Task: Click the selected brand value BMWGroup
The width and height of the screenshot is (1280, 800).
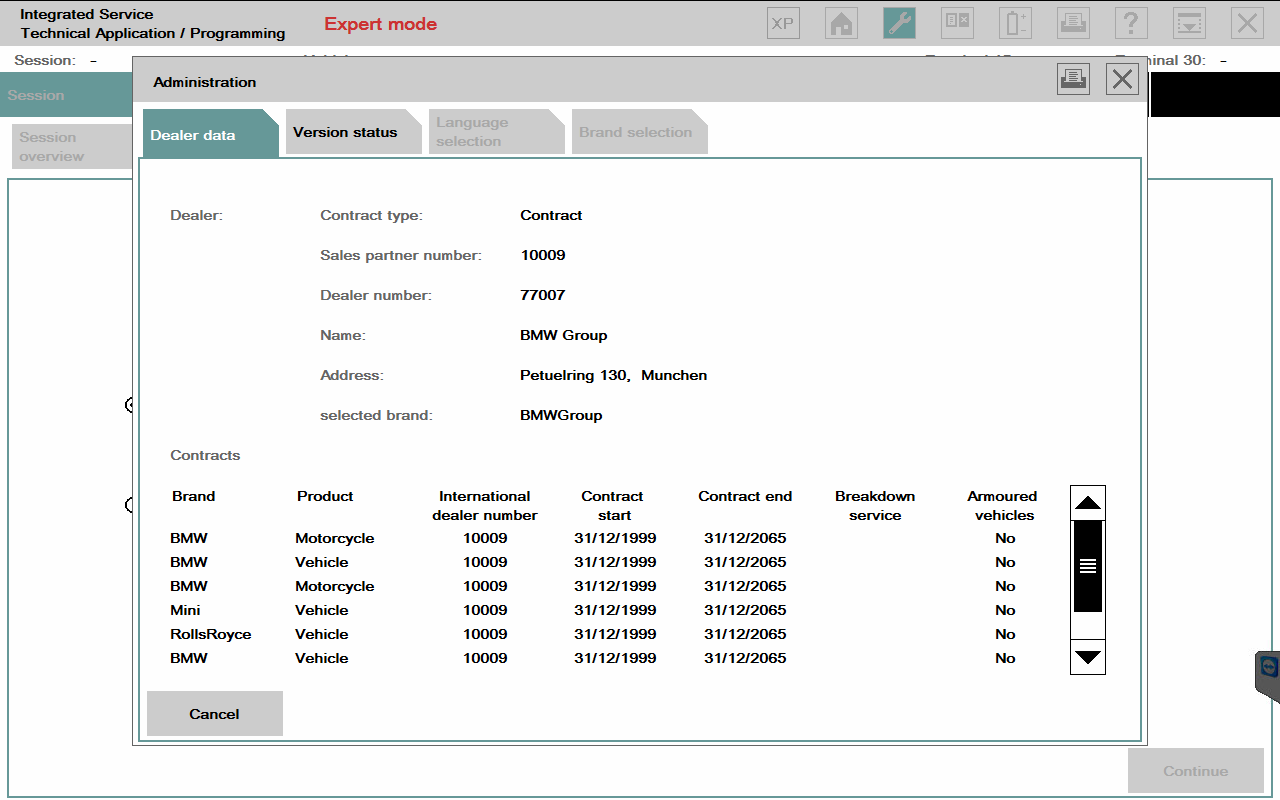Action: (x=562, y=415)
